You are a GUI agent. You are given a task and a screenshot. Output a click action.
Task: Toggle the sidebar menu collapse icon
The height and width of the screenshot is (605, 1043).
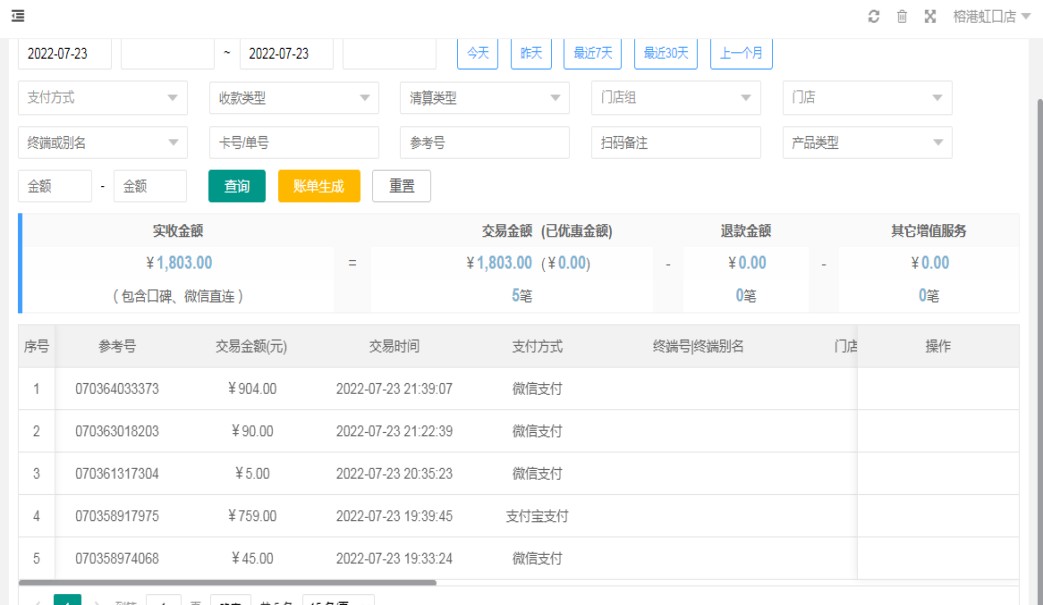point(18,16)
